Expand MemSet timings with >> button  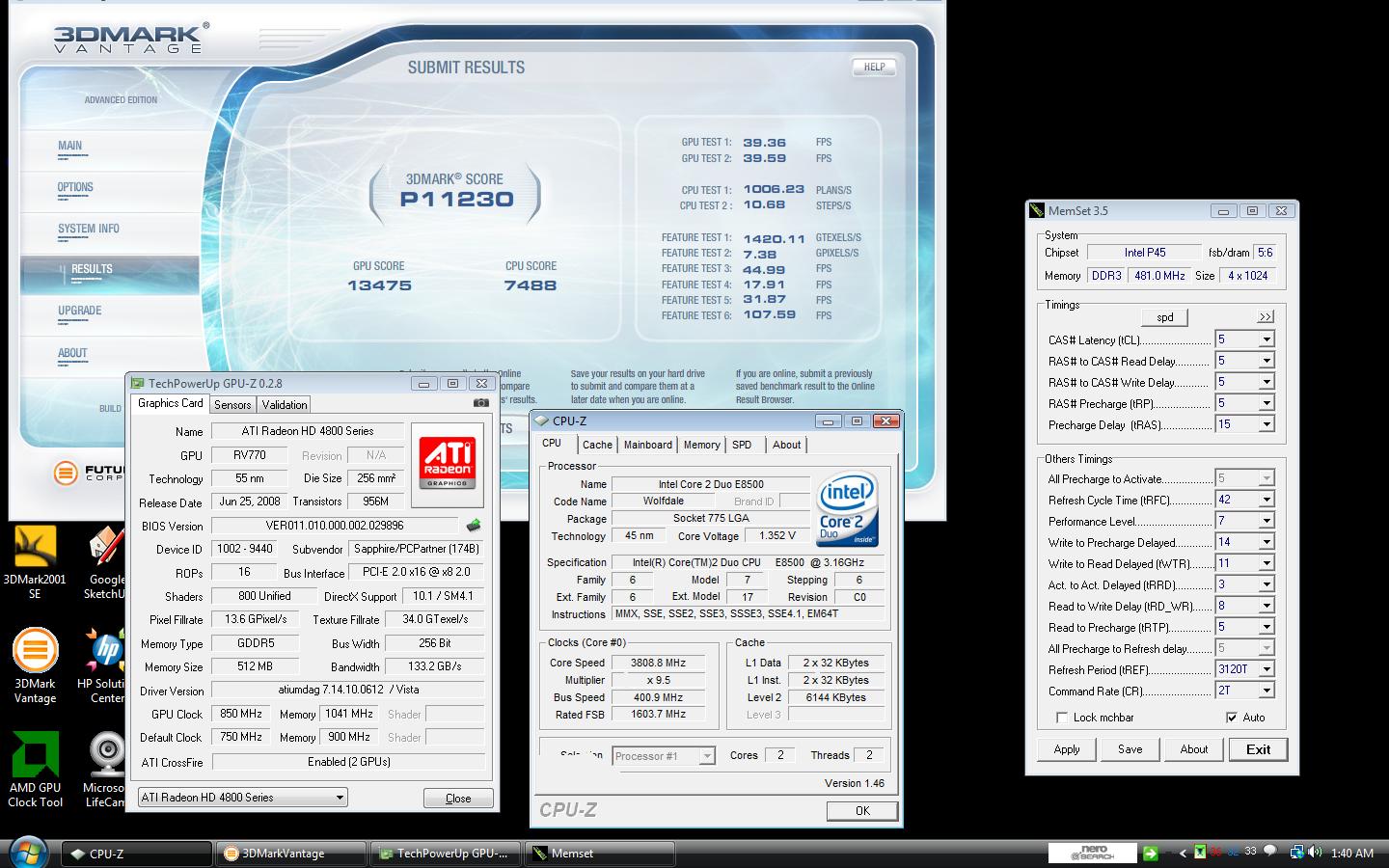coord(1266,317)
